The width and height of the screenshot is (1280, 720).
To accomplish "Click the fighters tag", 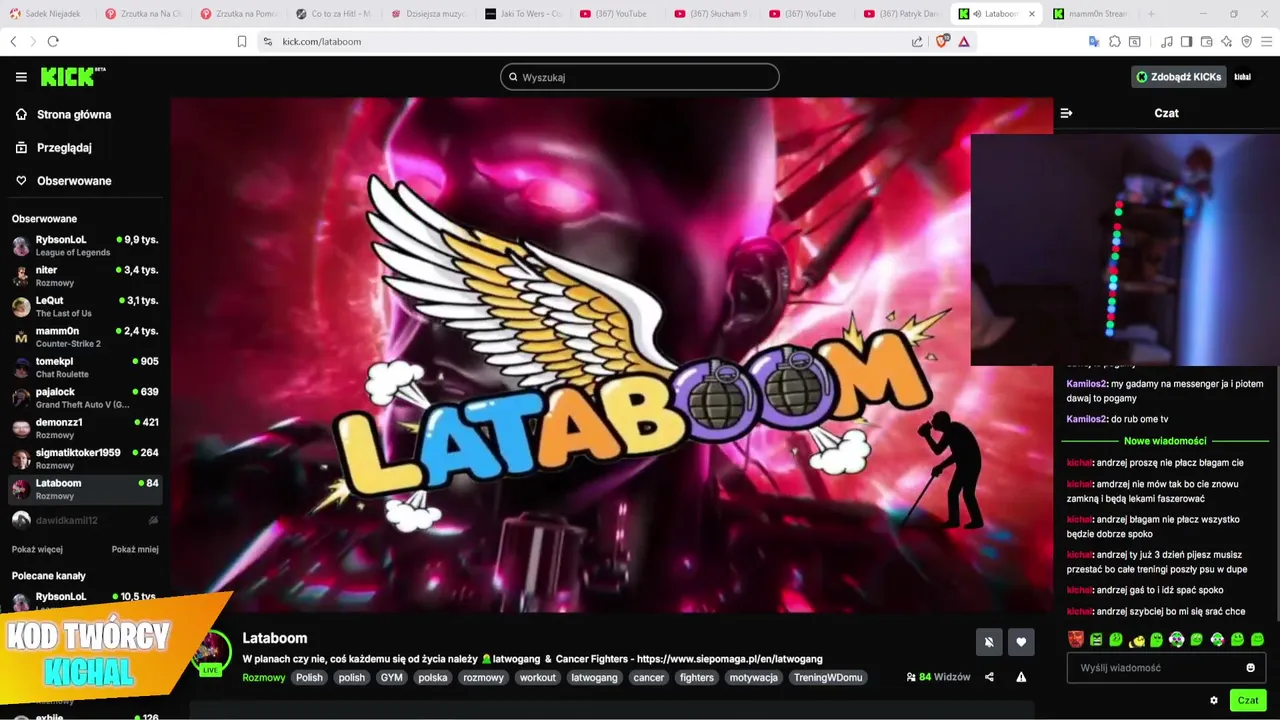I will [x=697, y=677].
